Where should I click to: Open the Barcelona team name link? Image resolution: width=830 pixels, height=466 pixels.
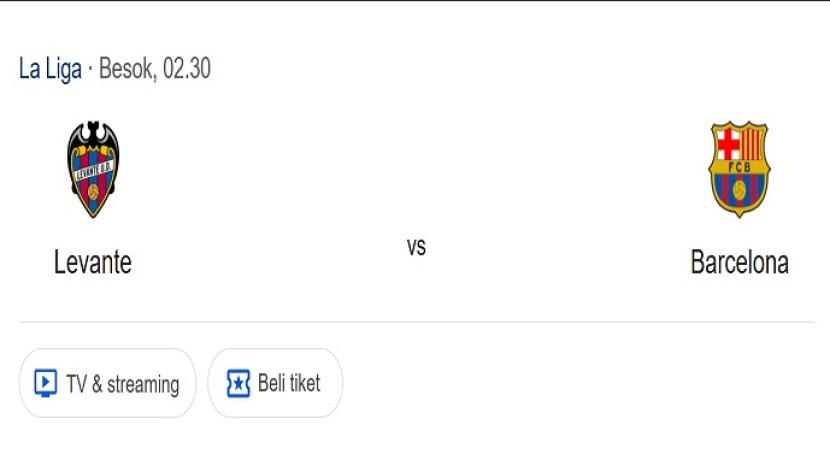click(x=739, y=262)
